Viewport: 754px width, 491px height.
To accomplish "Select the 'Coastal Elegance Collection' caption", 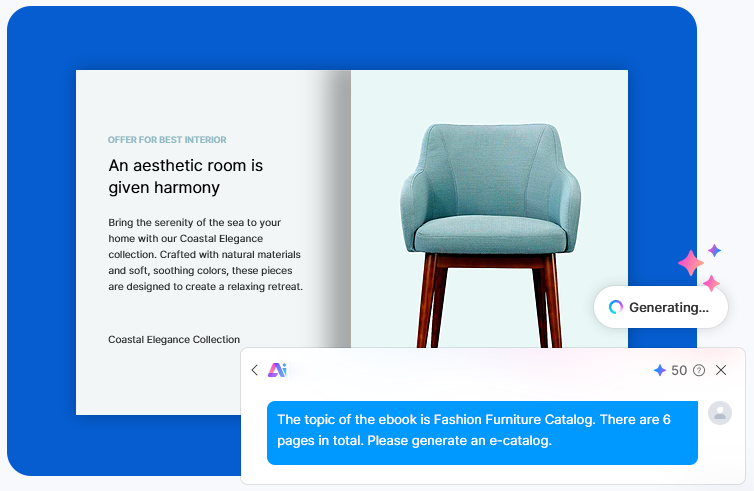I will click(x=174, y=340).
